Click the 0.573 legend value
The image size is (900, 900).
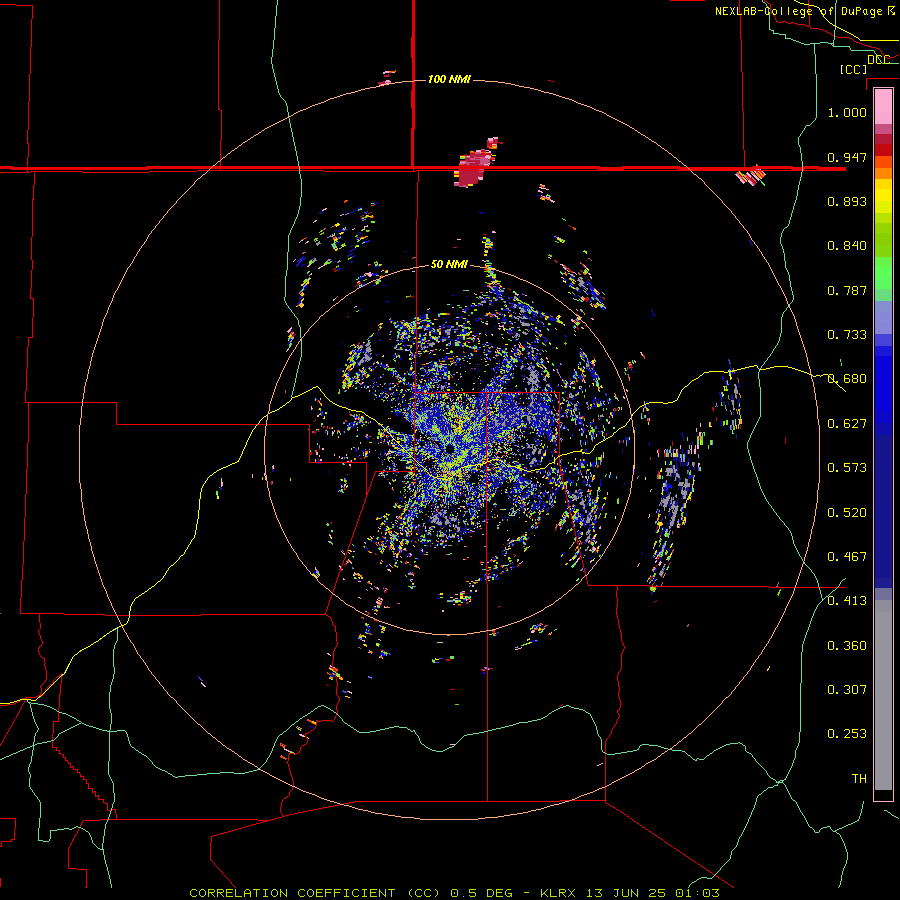tap(847, 468)
